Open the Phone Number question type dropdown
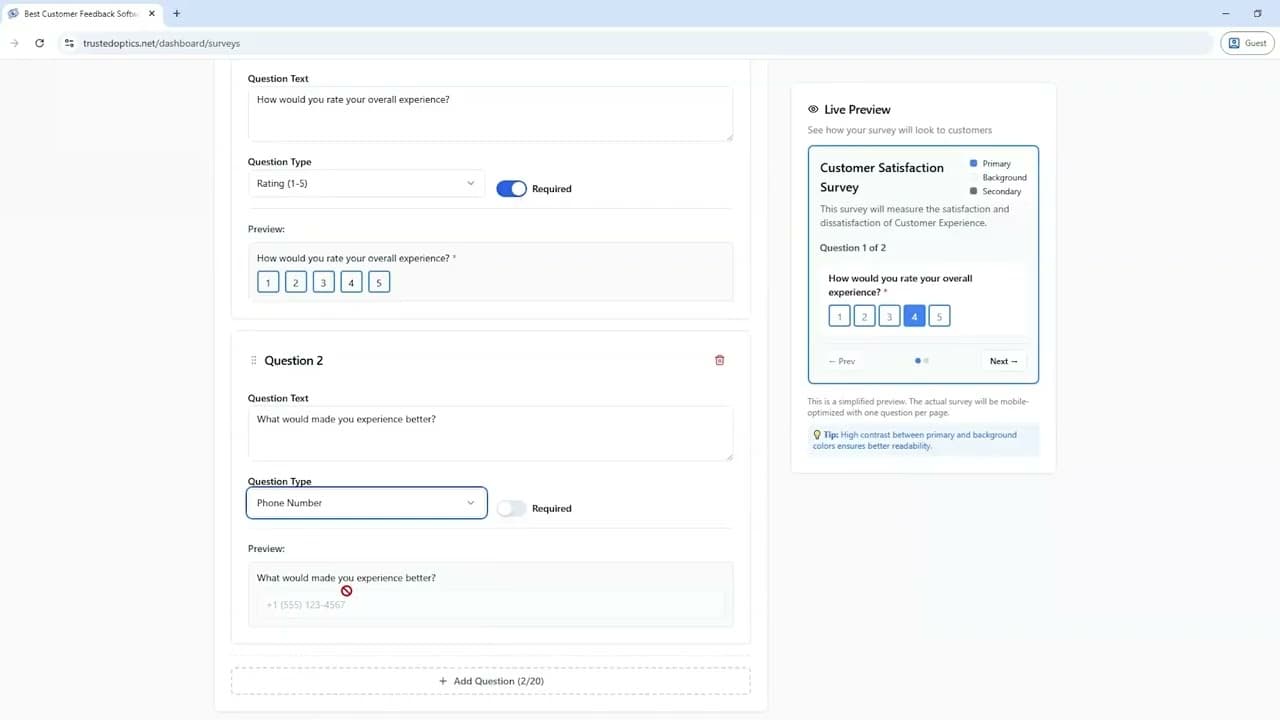Screen dimensions: 1280x720 (x=366, y=503)
